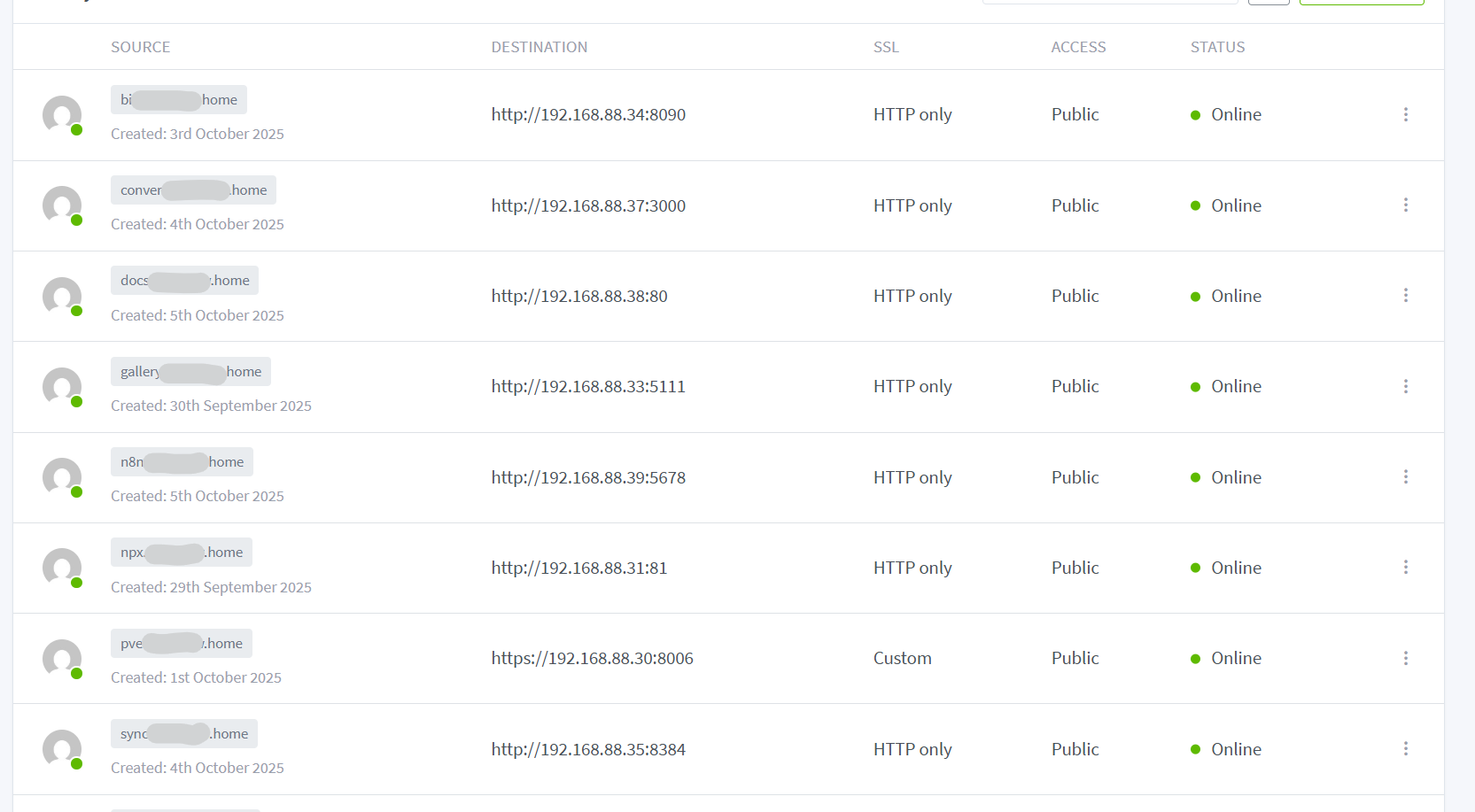Open actions menu for 192.168.88.34:8090 host

point(1405,114)
